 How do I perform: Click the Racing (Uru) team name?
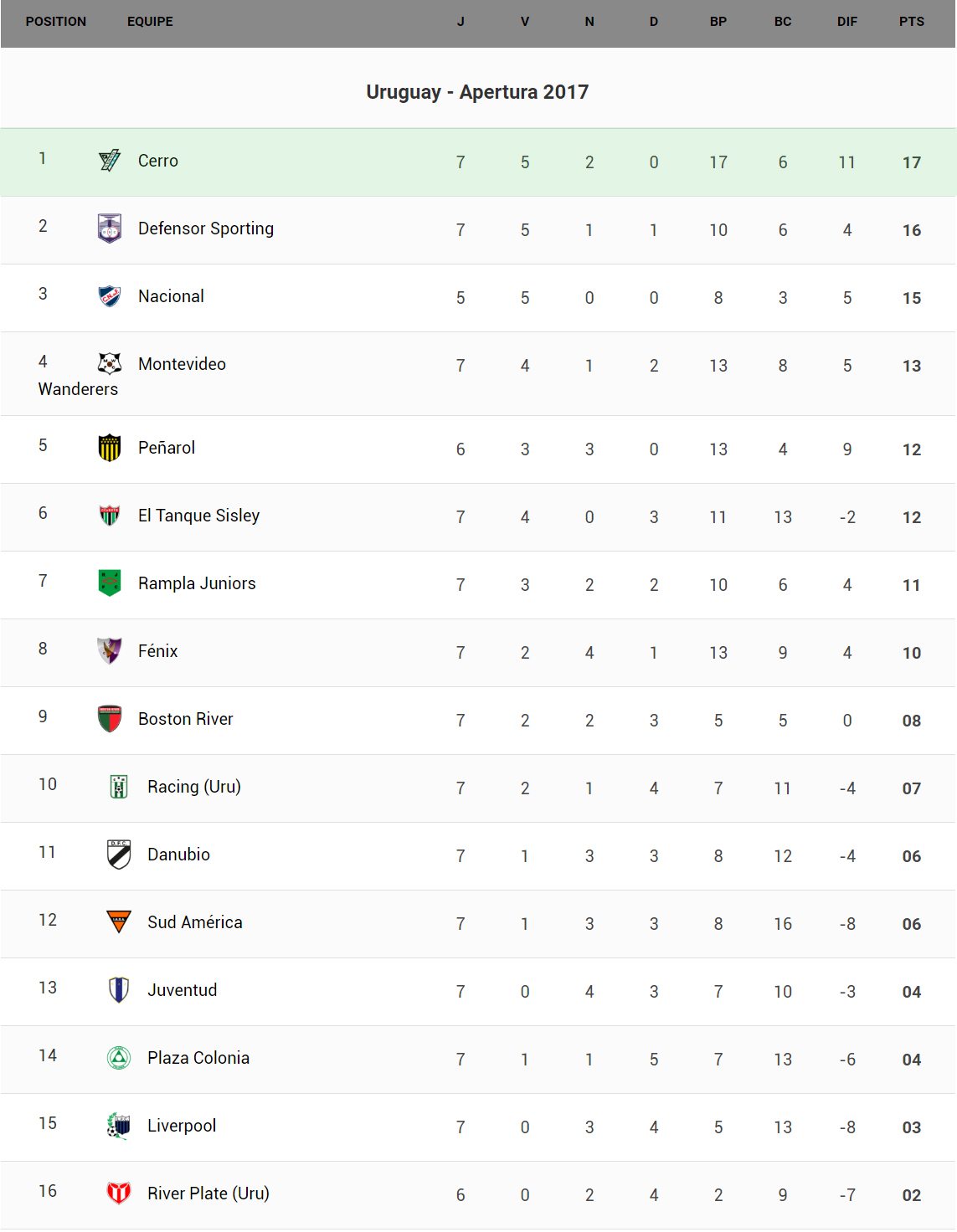194,787
